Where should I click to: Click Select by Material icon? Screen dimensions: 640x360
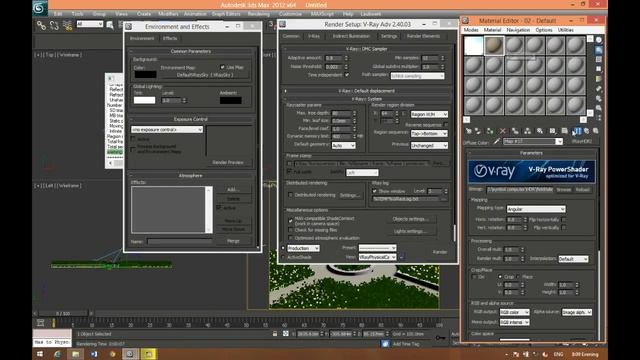click(599, 108)
